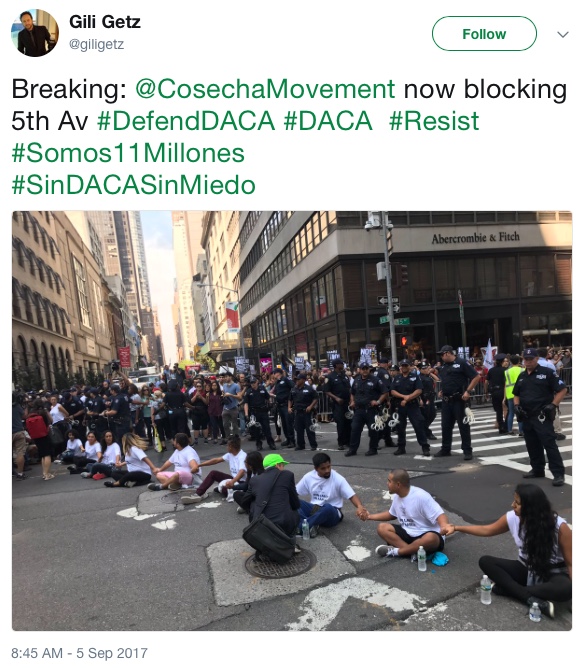
Task: Click the Abercrombie & Fitch sign in photo
Action: pyautogui.click(x=476, y=237)
